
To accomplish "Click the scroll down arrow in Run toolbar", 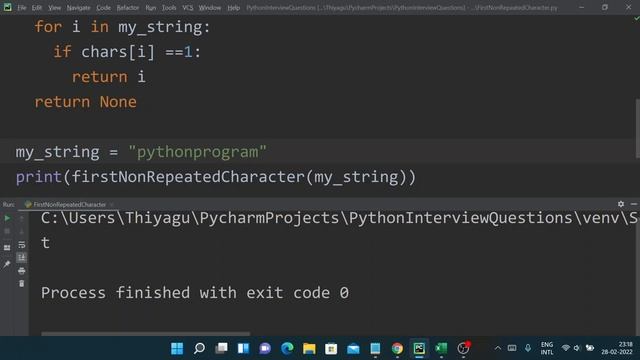I will click(x=22, y=231).
